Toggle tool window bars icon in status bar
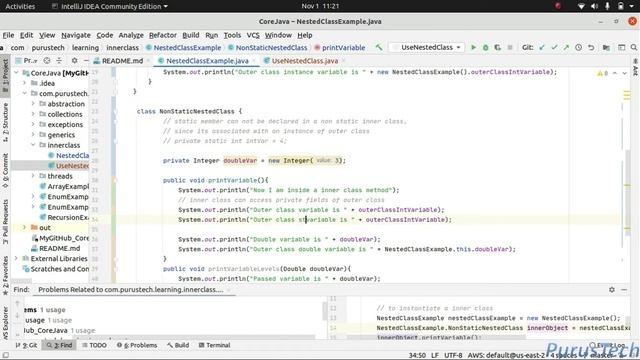640x360 pixels. point(5,355)
